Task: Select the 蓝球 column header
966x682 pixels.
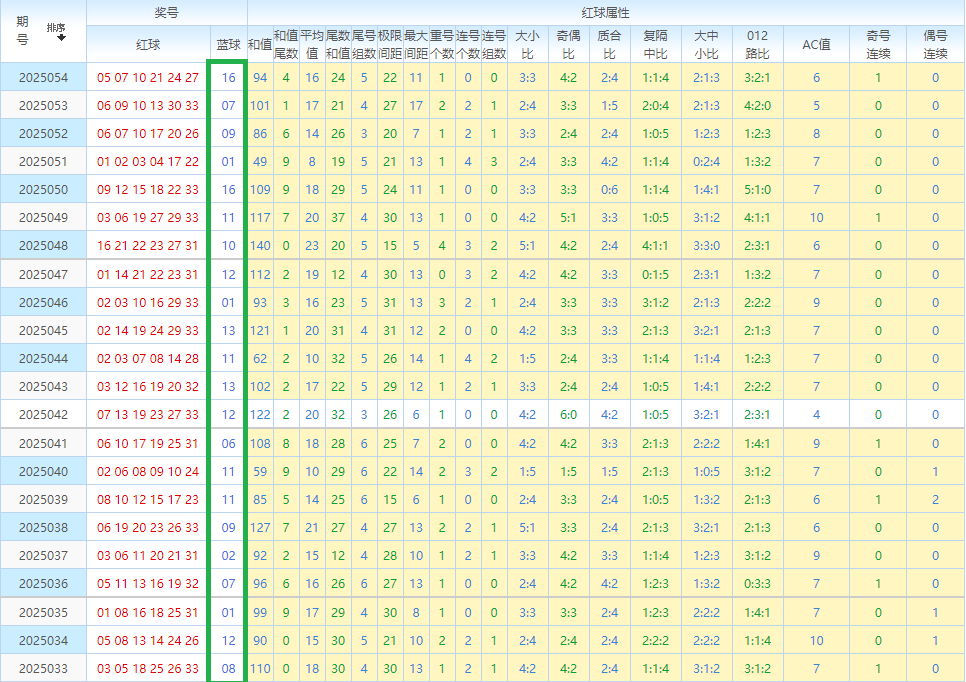Action: pos(228,44)
